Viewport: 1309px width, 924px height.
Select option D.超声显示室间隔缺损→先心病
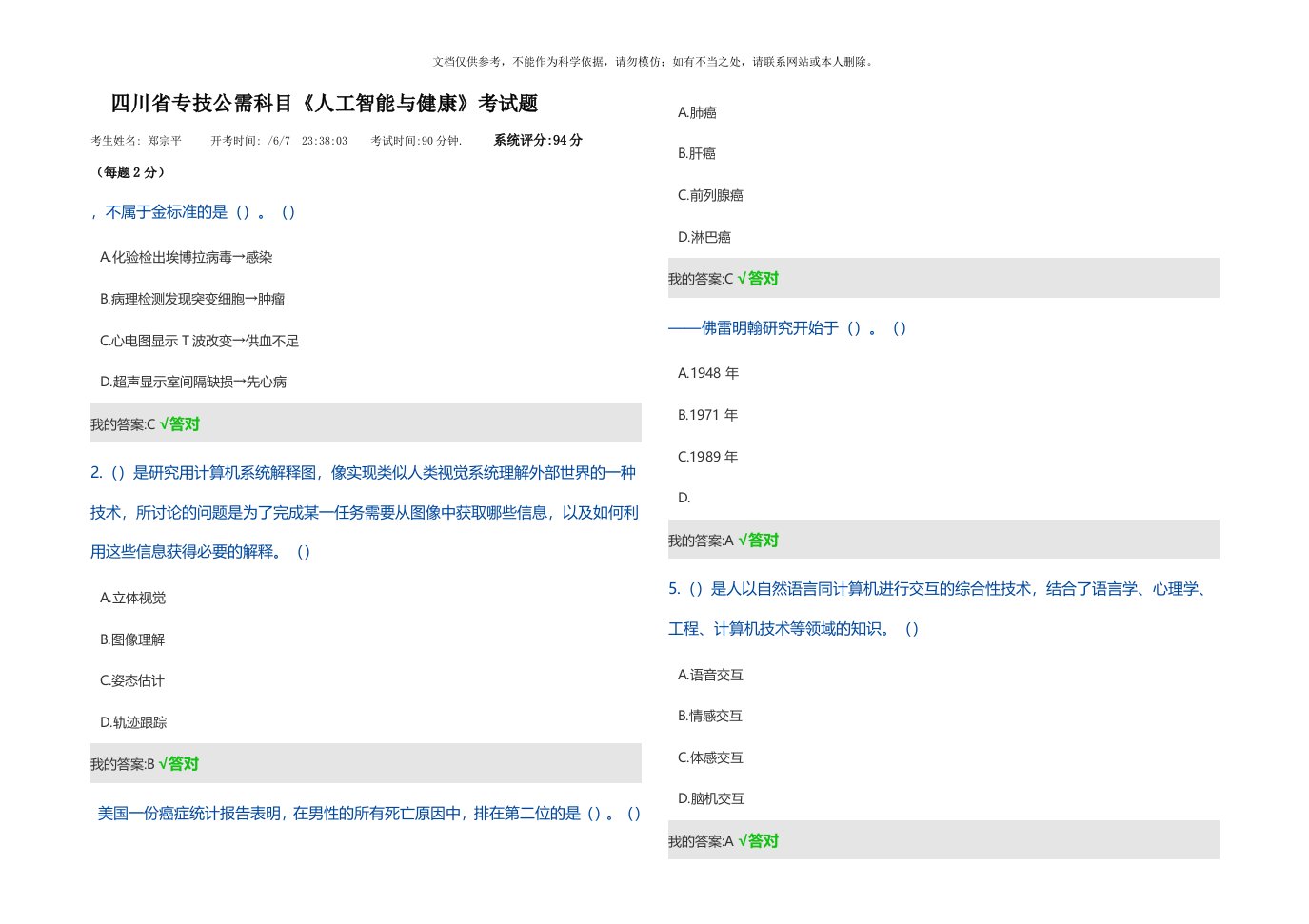click(x=193, y=382)
